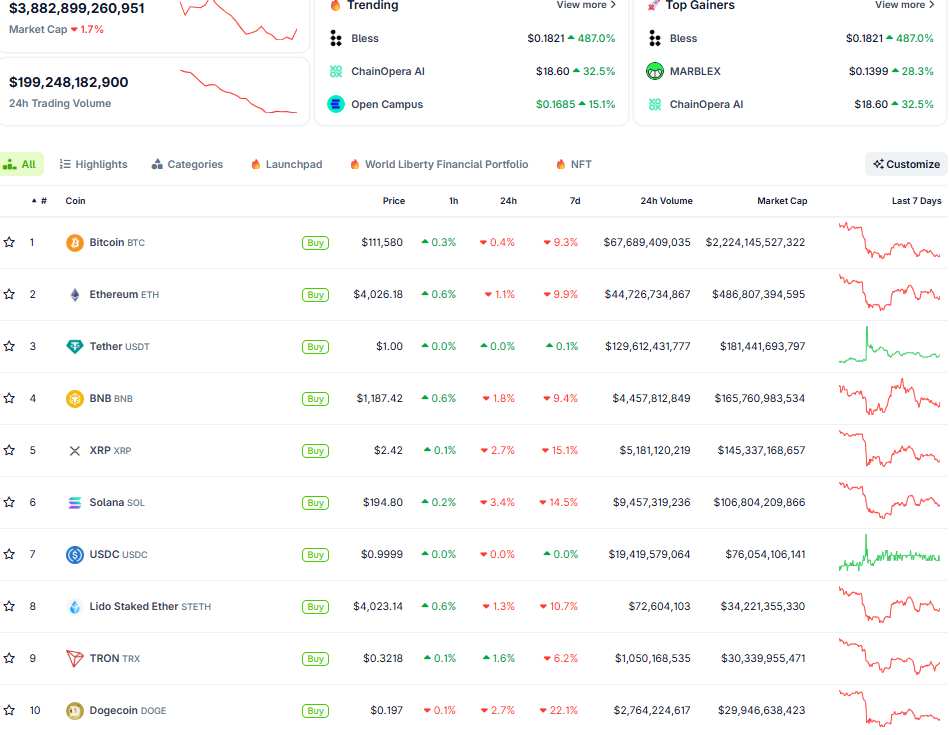
Task: Sort the table by the # column arrow
Action: tap(33, 200)
